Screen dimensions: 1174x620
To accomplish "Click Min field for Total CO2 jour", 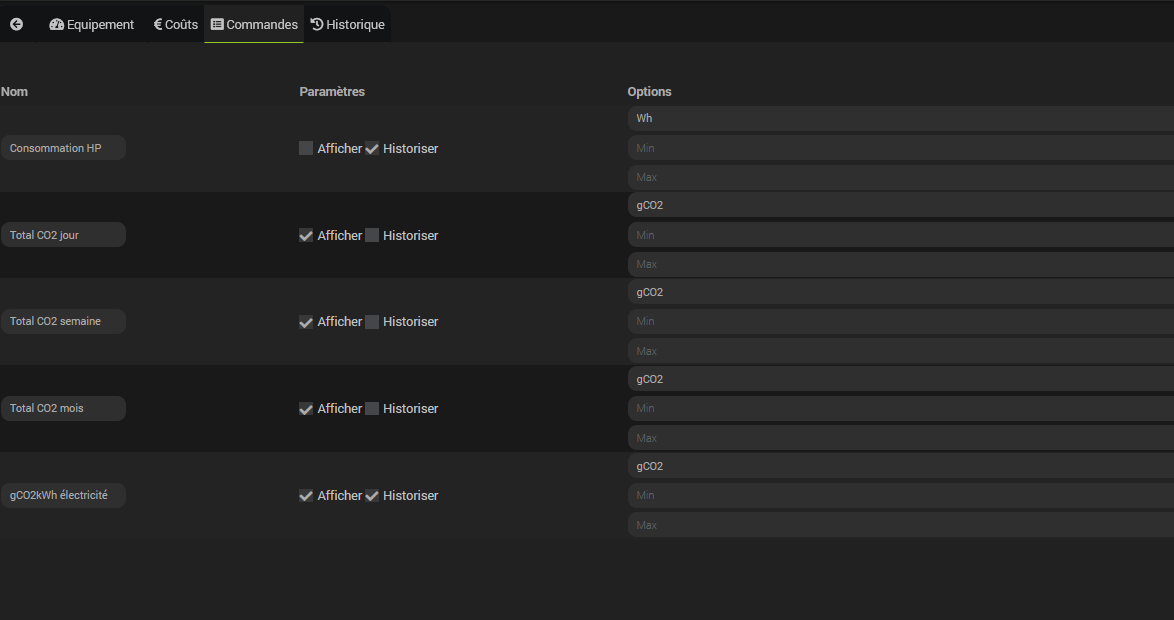I will click(x=900, y=235).
